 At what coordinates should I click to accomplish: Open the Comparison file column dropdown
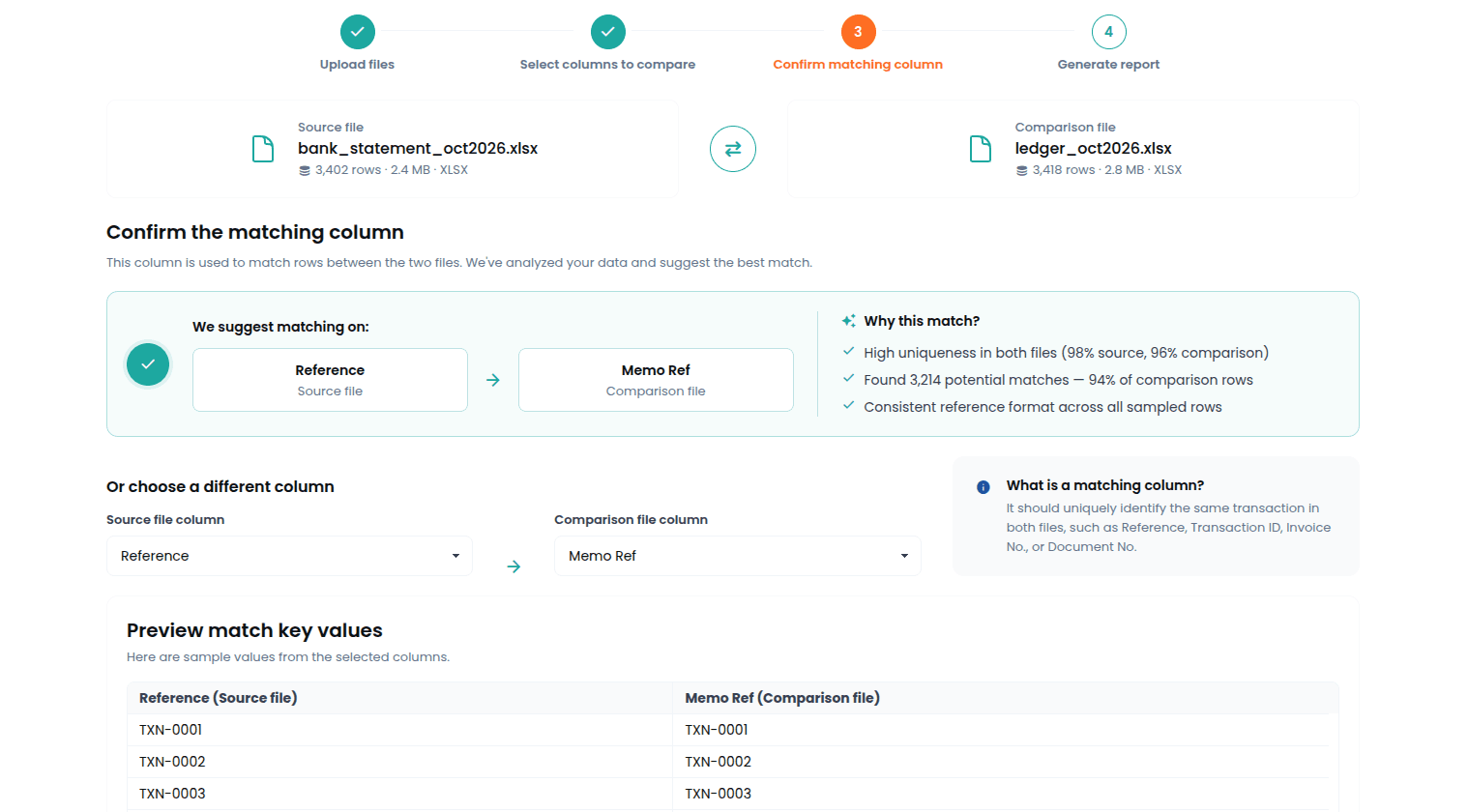tap(737, 556)
